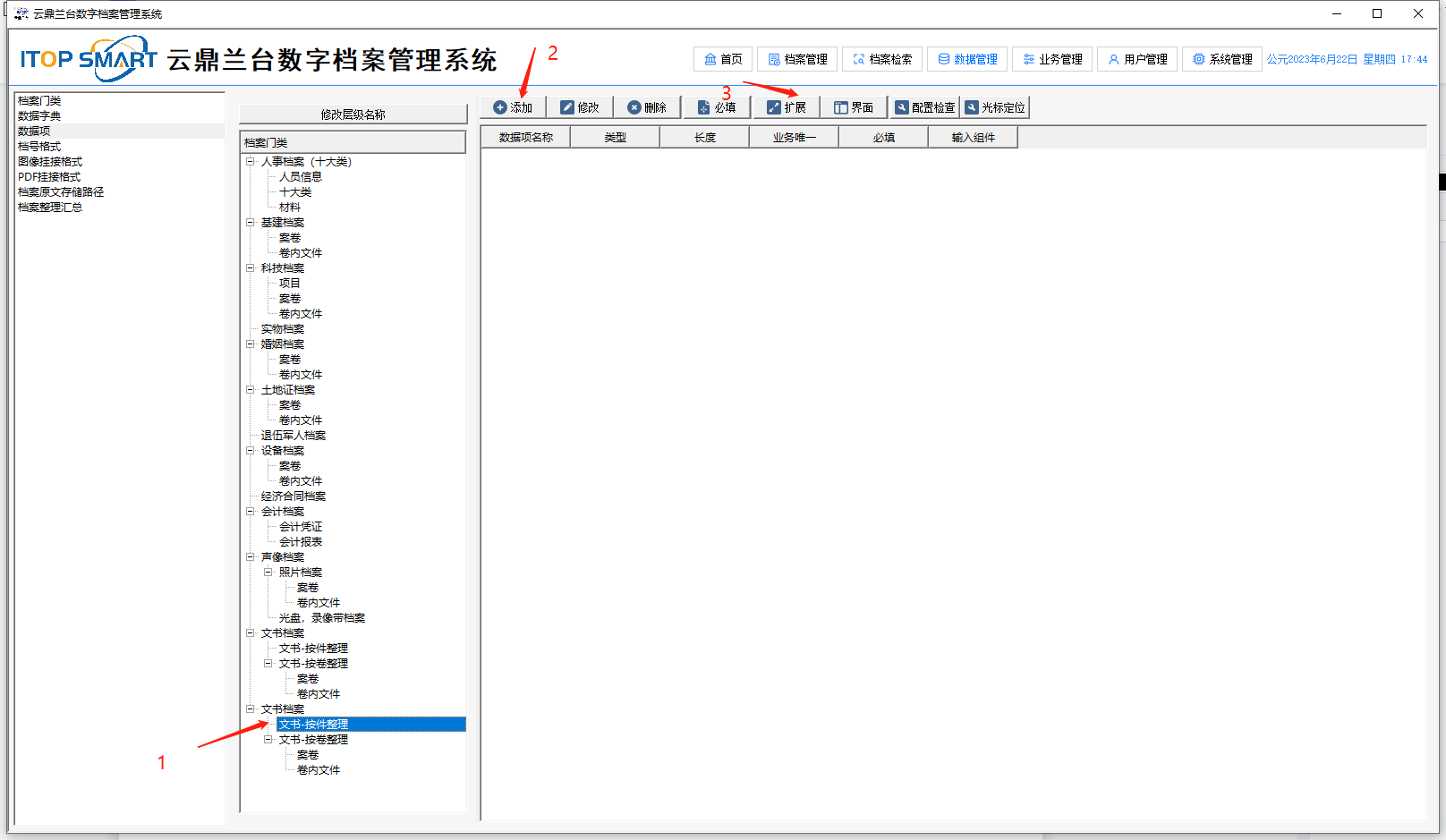Select the 人员信息 tree item

click(x=300, y=177)
